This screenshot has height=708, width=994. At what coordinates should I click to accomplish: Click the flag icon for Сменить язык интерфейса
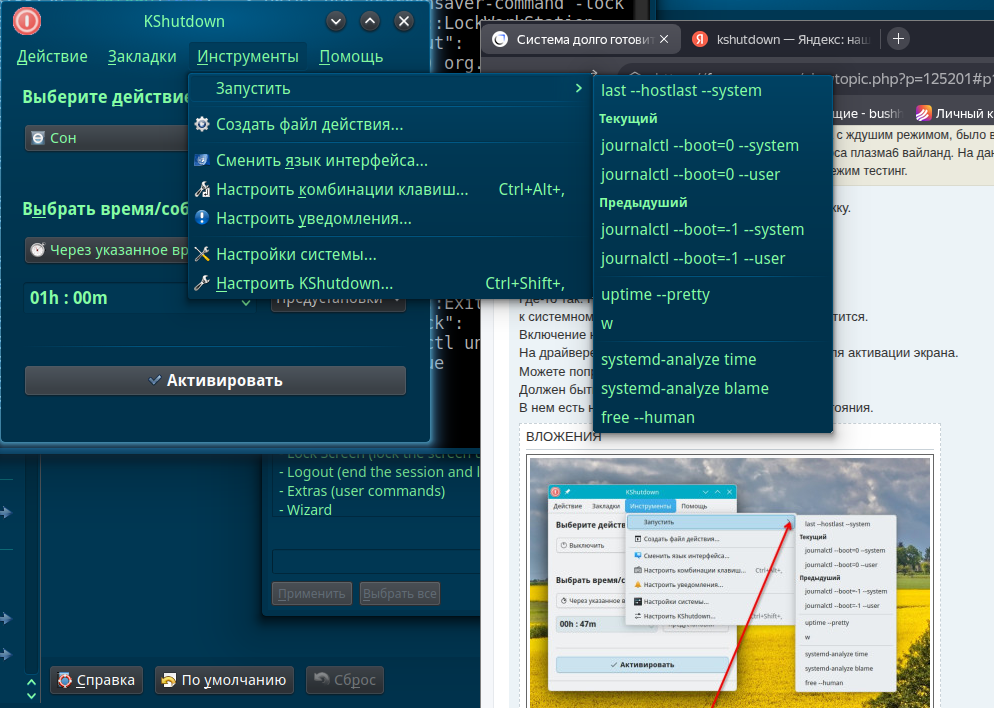coord(202,160)
